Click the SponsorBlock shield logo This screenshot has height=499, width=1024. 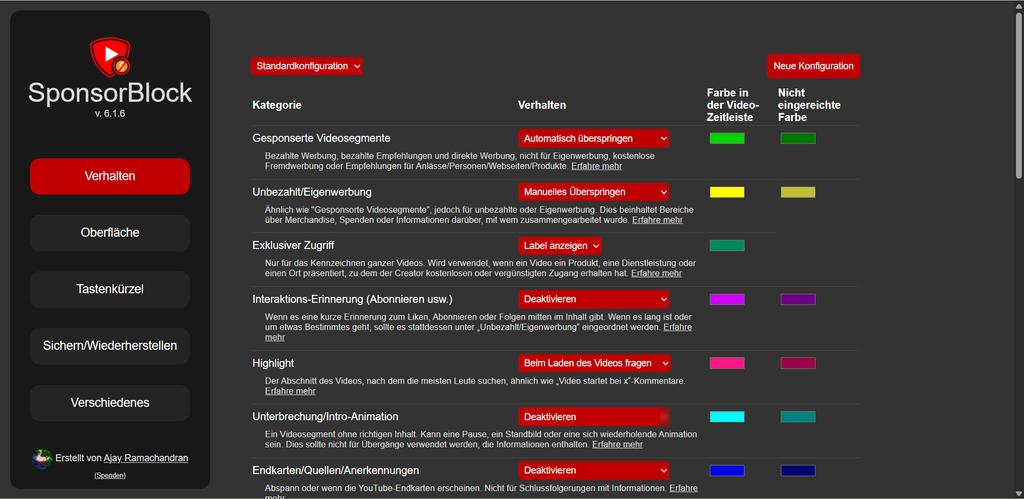(110, 56)
